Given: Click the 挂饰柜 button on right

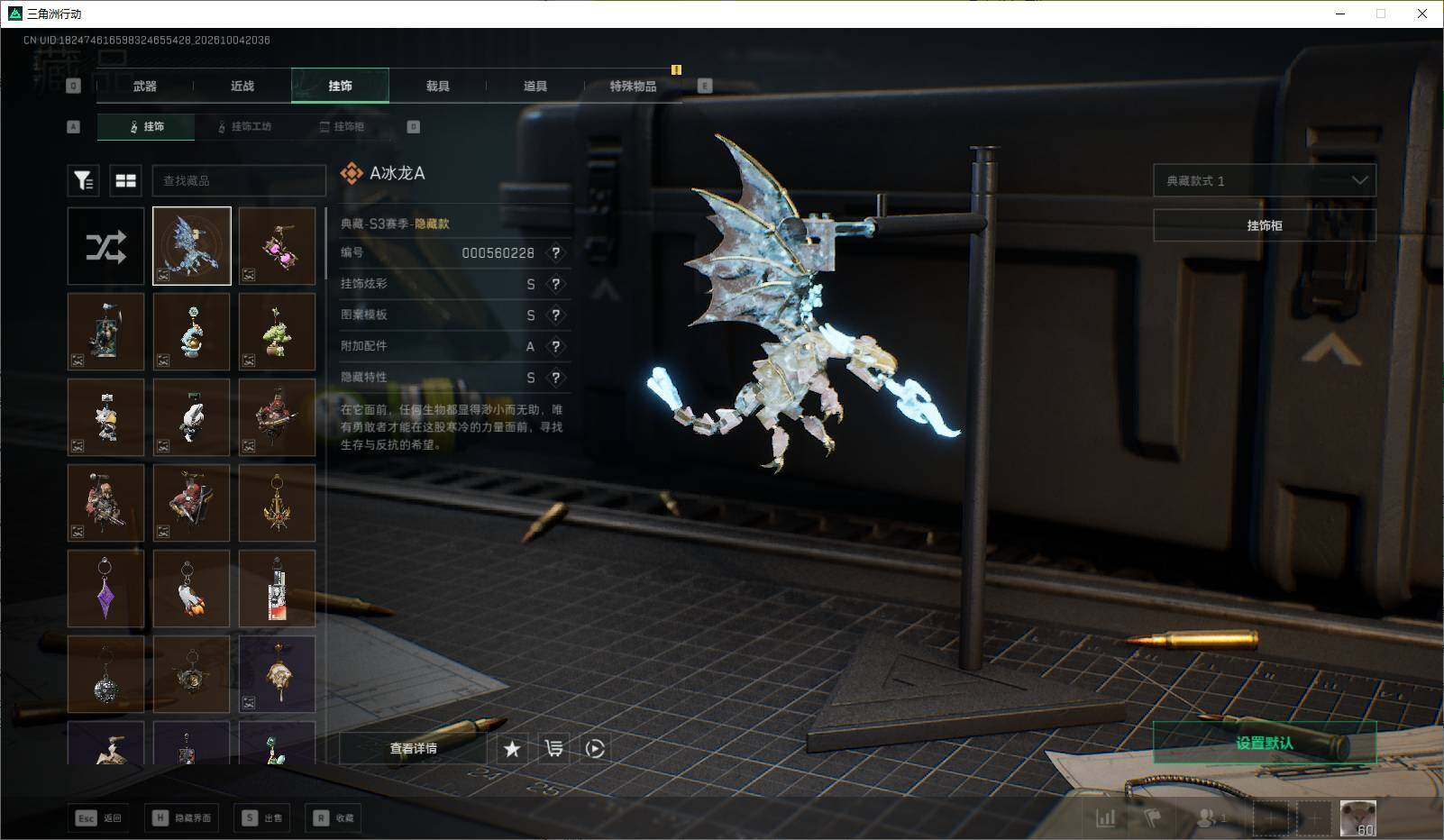Looking at the screenshot, I should click(1265, 225).
